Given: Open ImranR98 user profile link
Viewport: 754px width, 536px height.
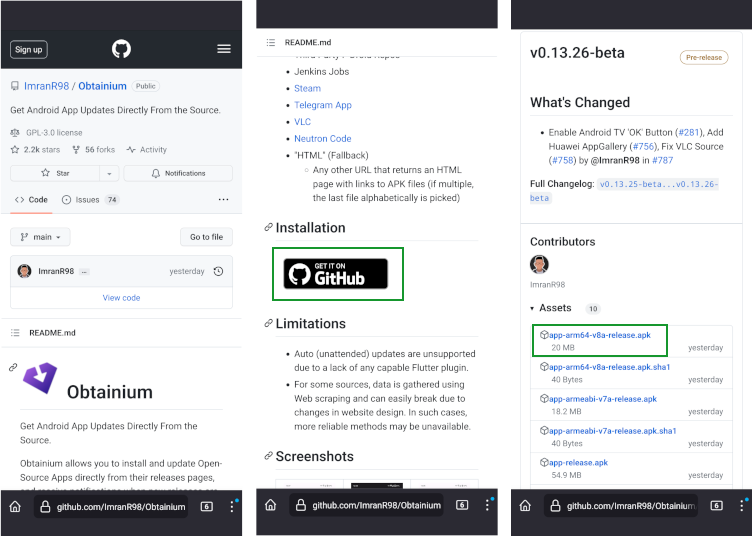Looking at the screenshot, I should coord(47,86).
